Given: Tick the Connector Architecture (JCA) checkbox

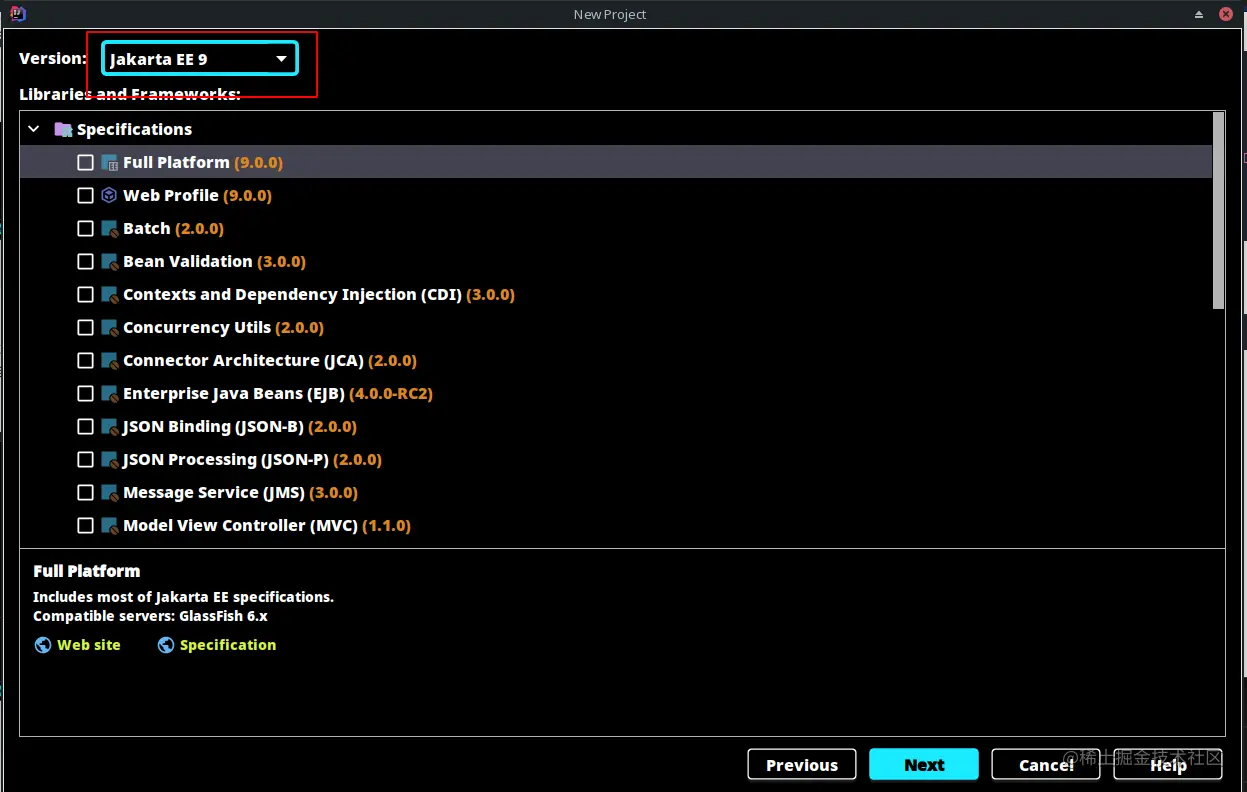Looking at the screenshot, I should coord(85,360).
